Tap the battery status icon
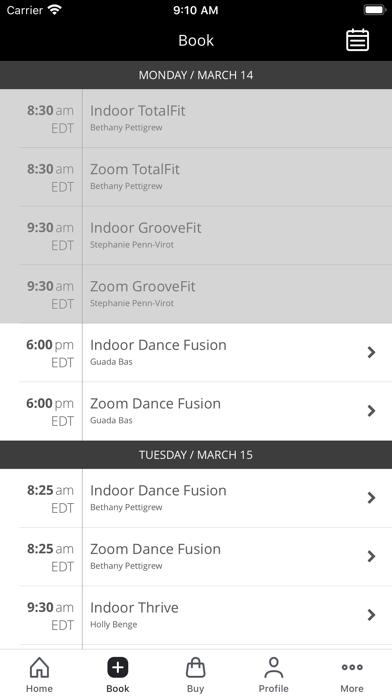The image size is (392, 696). point(375,10)
